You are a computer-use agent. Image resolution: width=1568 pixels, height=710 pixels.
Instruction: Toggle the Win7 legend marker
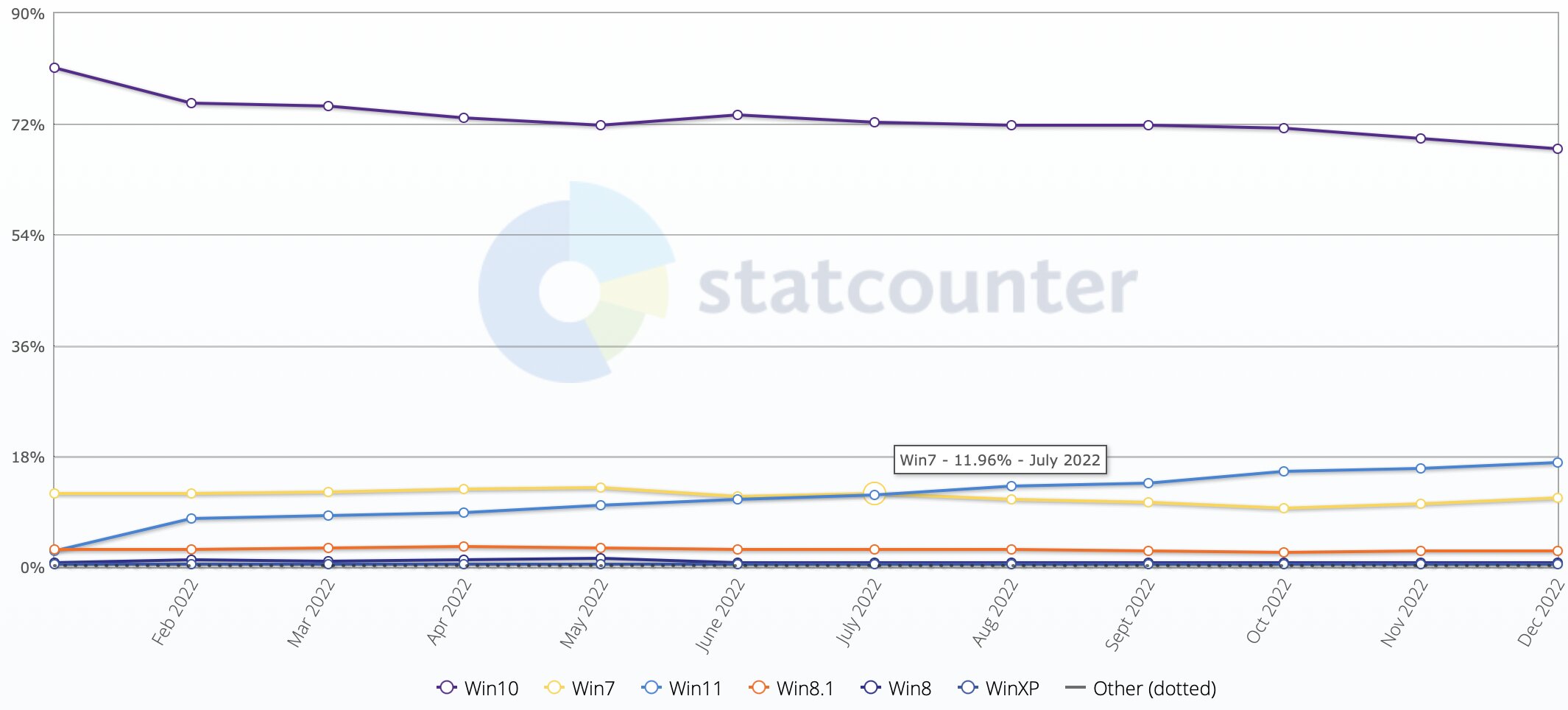coord(554,687)
